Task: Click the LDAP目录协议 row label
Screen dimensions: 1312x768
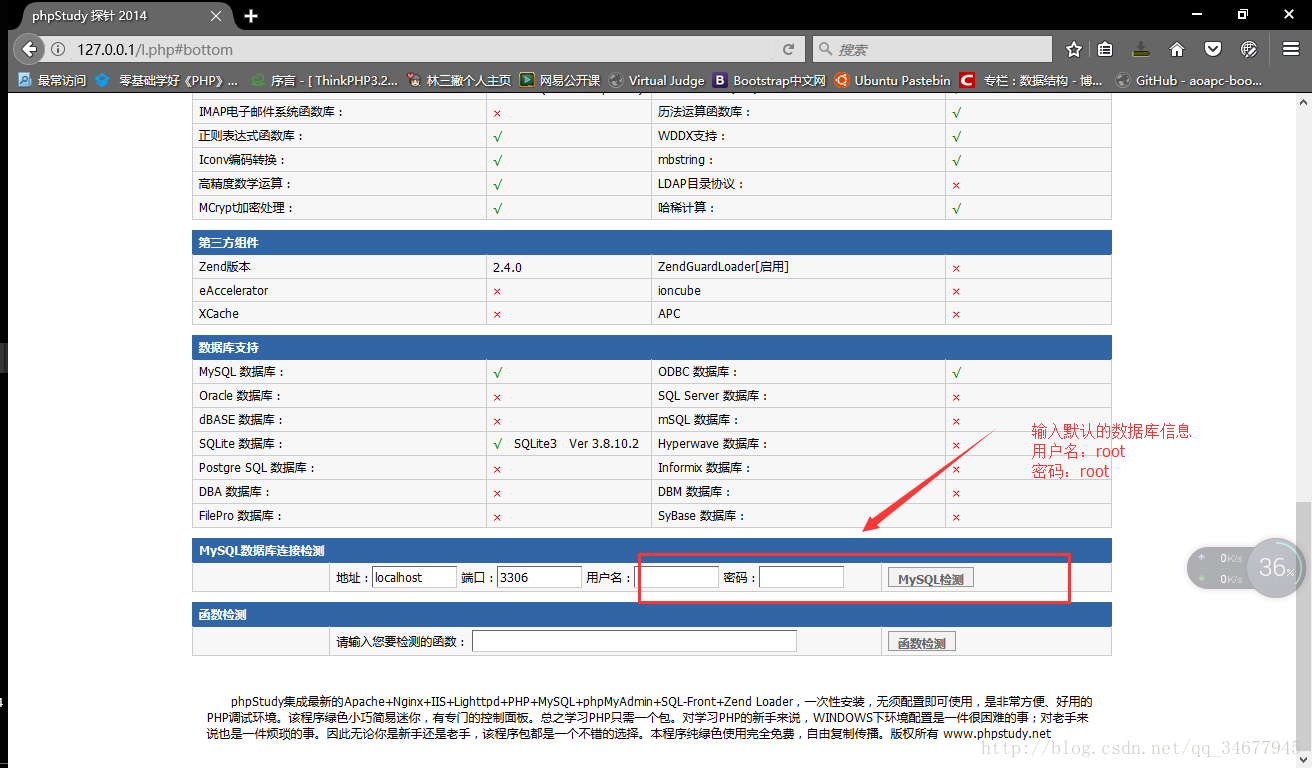Action: [x=702, y=184]
